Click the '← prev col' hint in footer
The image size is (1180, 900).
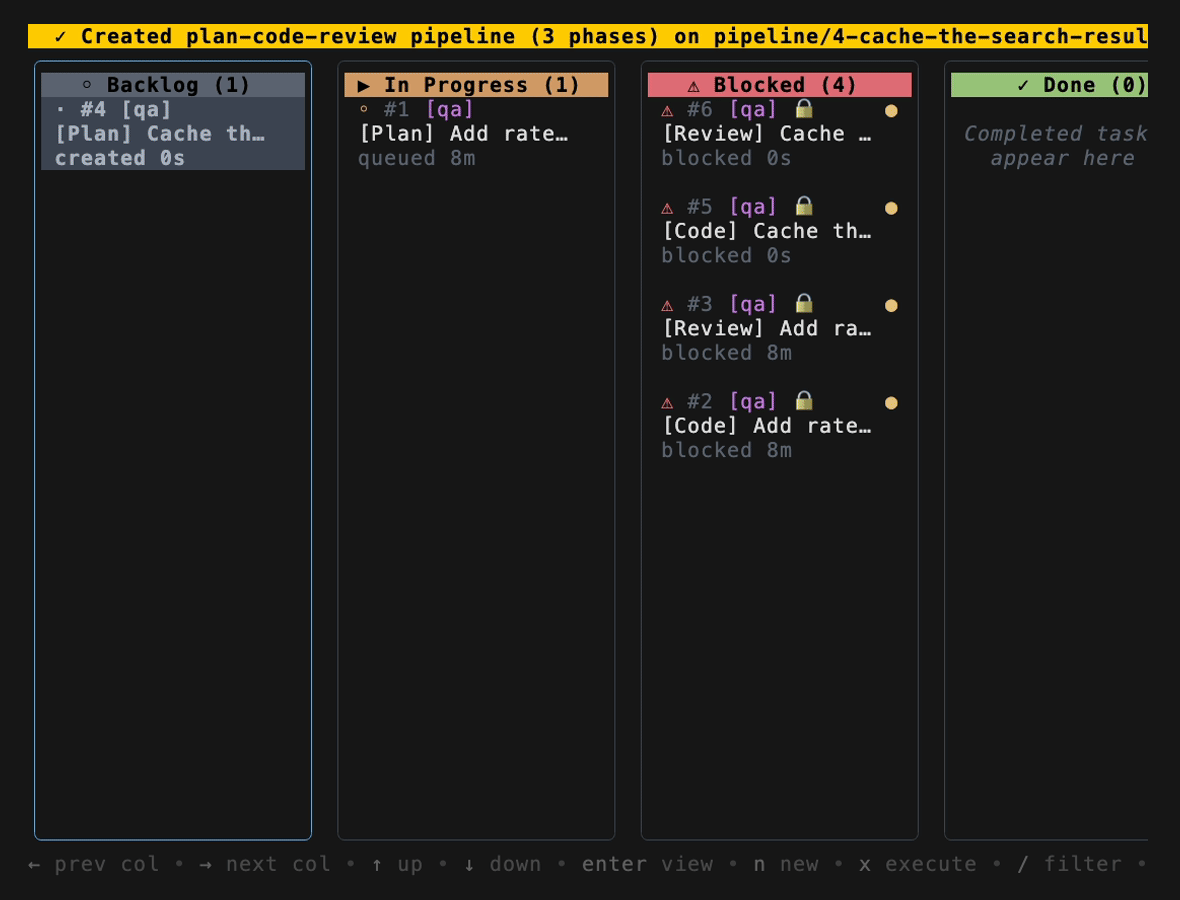coord(93,864)
